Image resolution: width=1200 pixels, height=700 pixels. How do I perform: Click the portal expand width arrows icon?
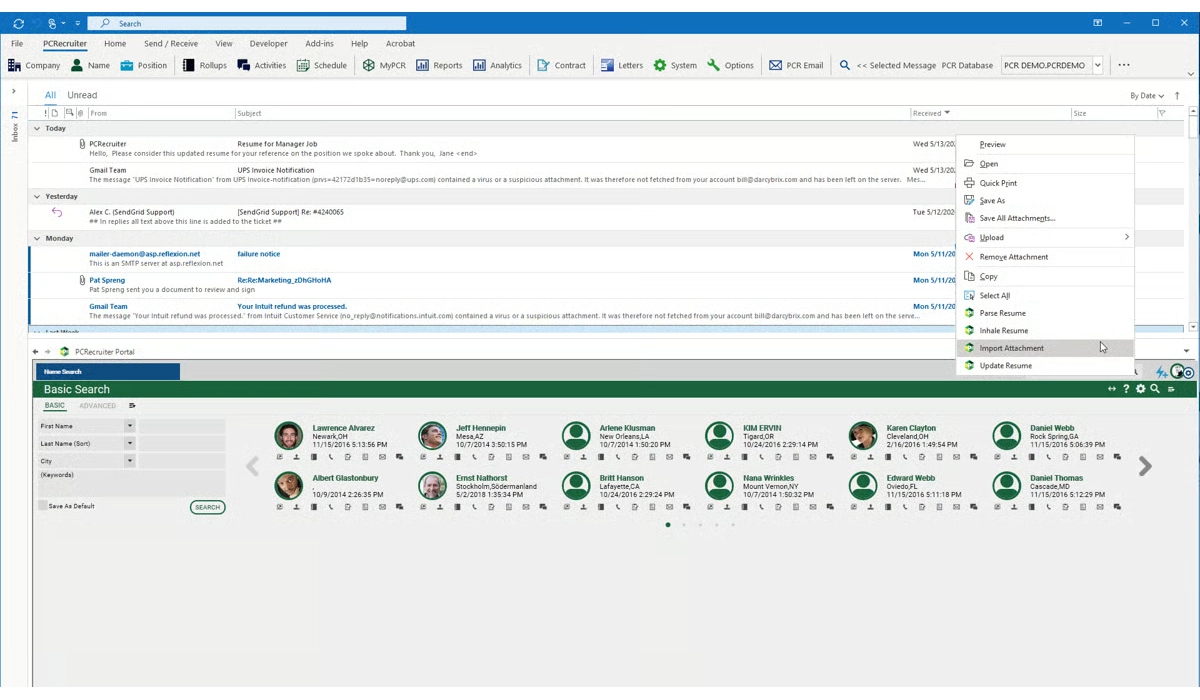pyautogui.click(x=1111, y=389)
